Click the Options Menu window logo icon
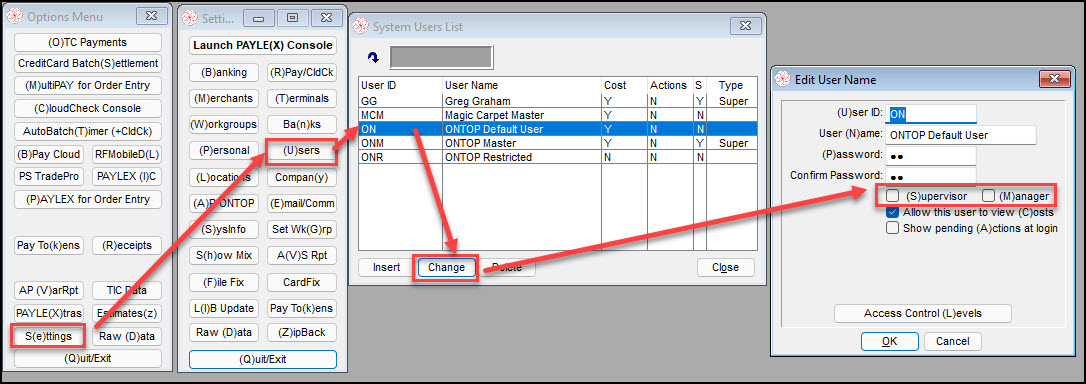Screen dimensions: 1086x384 click(14, 17)
